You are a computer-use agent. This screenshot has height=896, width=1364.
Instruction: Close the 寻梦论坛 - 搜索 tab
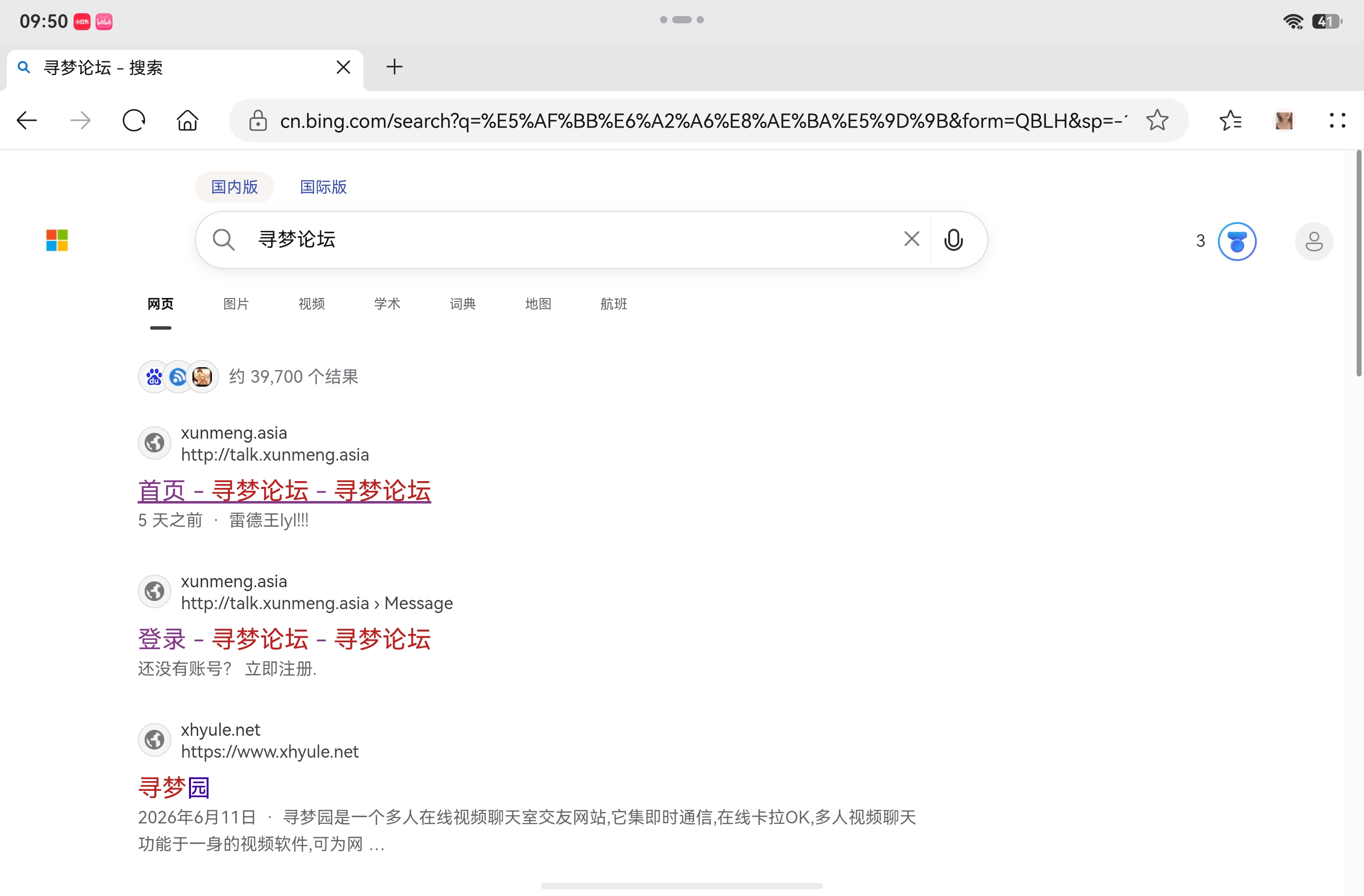tap(343, 68)
